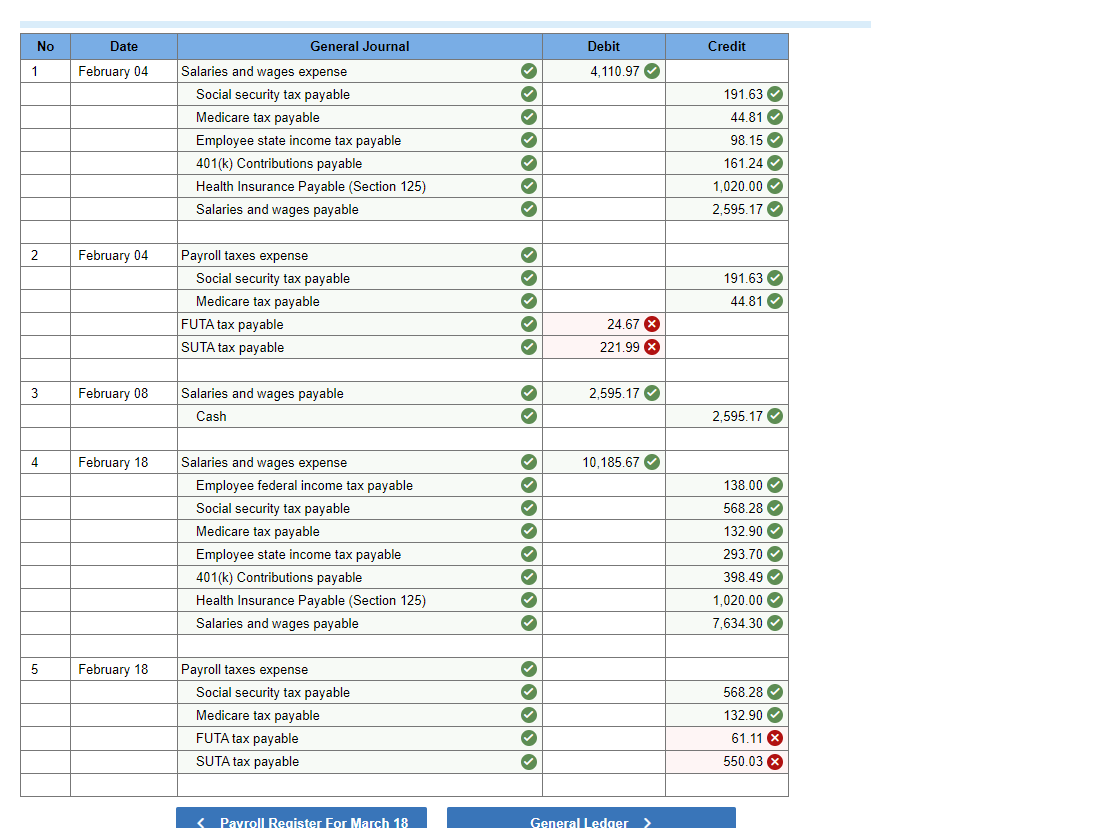This screenshot has height=833, width=1117.
Task: Select the empty debit cell for entry 5 Payroll taxes expense
Action: point(603,669)
